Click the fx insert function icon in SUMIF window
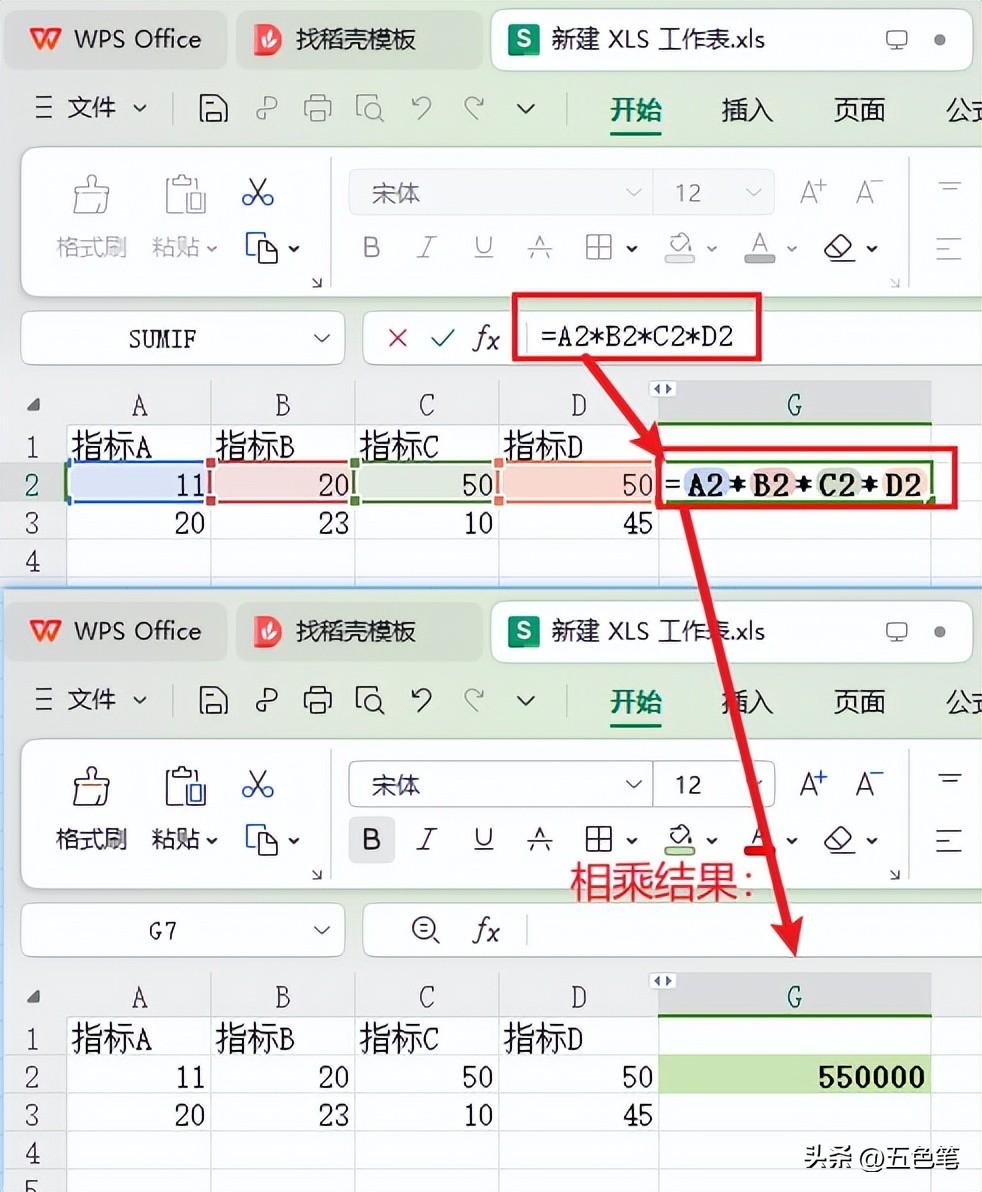Screen dimensions: 982x1192 [x=486, y=338]
